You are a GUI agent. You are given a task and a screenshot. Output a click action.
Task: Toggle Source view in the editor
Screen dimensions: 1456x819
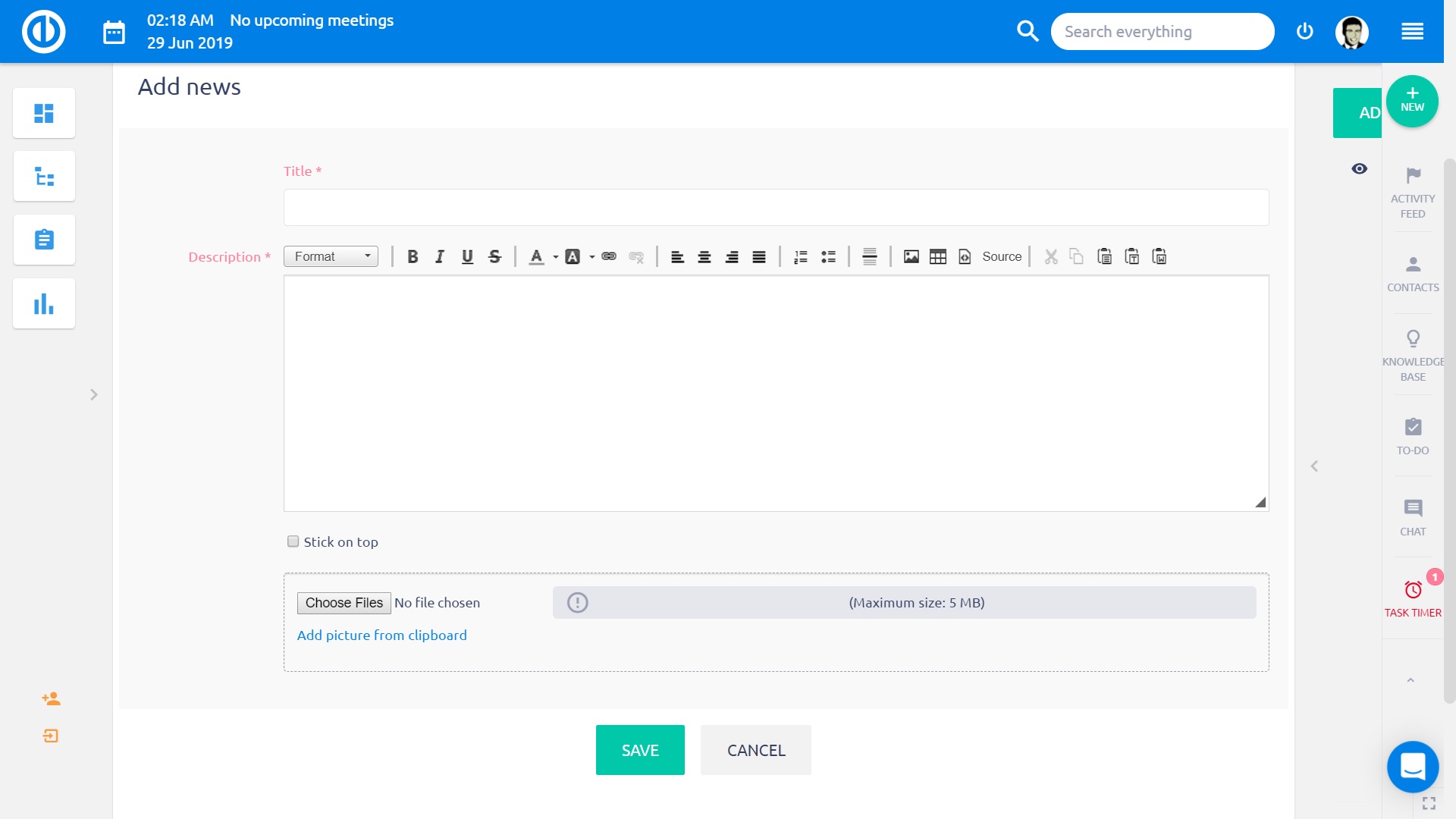pyautogui.click(x=1002, y=257)
